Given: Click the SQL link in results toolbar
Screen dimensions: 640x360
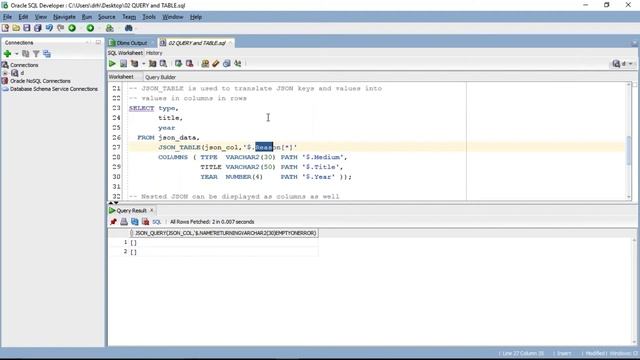Looking at the screenshot, I should 157,222.
